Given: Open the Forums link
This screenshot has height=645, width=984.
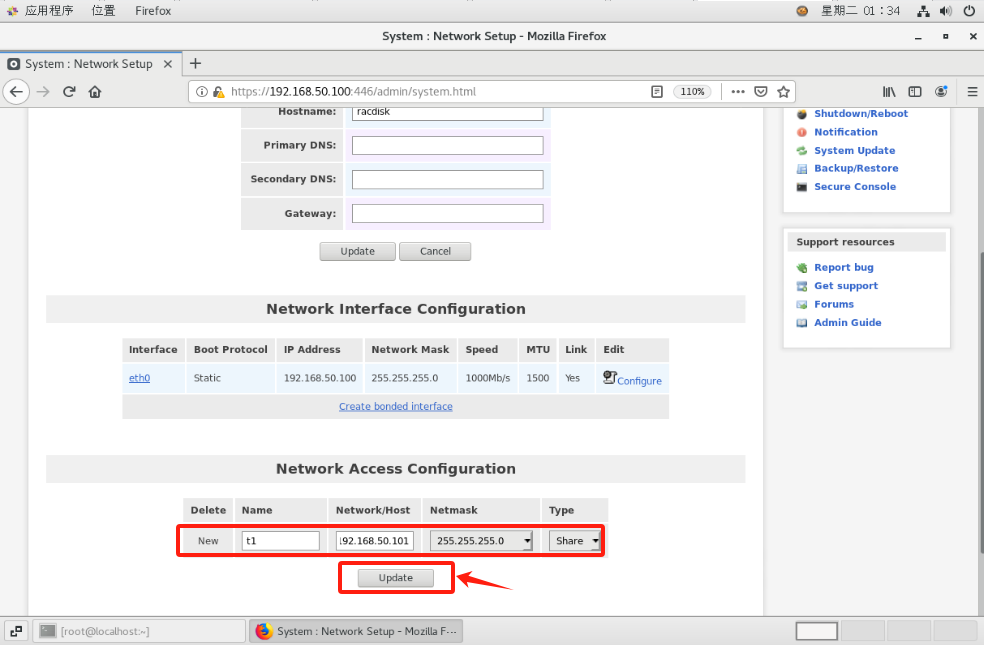Looking at the screenshot, I should [834, 304].
